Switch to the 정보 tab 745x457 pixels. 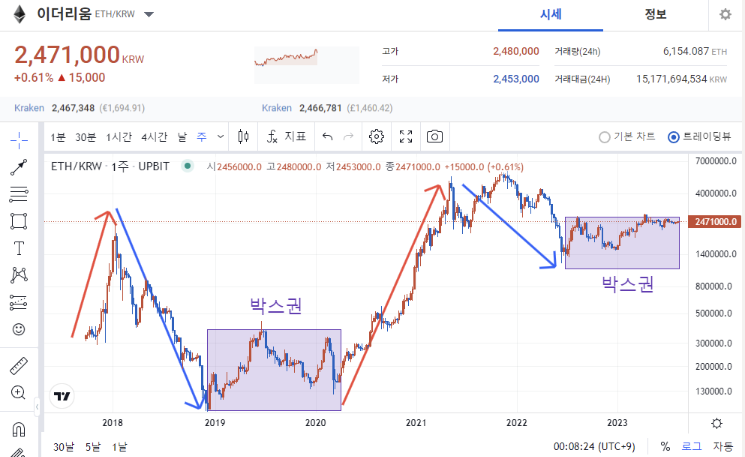(655, 15)
